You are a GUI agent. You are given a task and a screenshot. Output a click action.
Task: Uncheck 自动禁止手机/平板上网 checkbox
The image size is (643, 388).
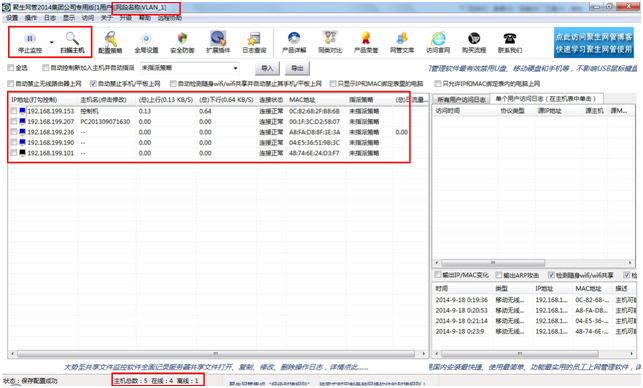click(93, 84)
